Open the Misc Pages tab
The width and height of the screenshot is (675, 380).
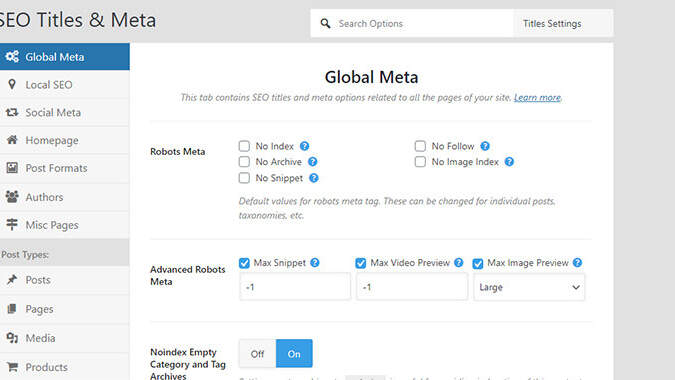[65, 225]
